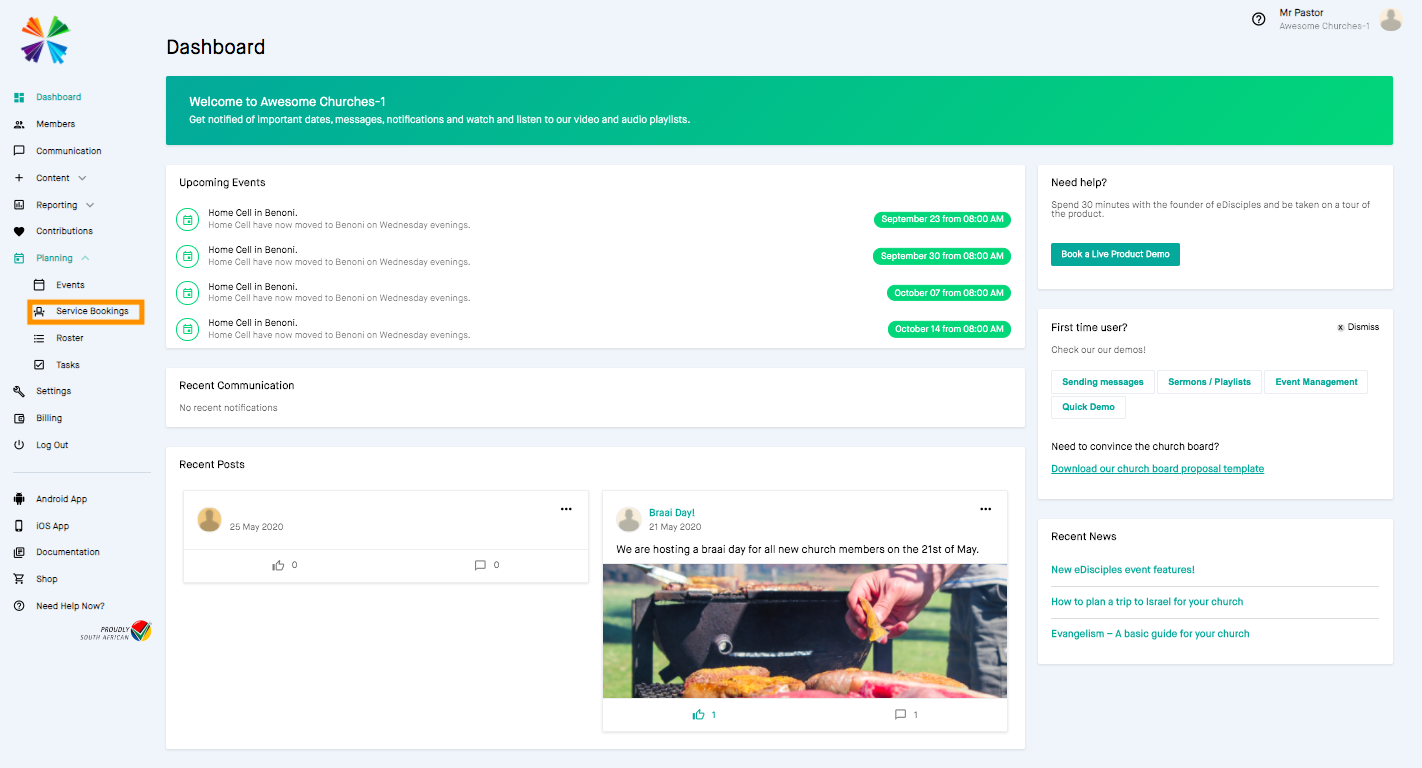This screenshot has height=768, width=1422.
Task: Open comments on the Braai Day post
Action: point(899,714)
